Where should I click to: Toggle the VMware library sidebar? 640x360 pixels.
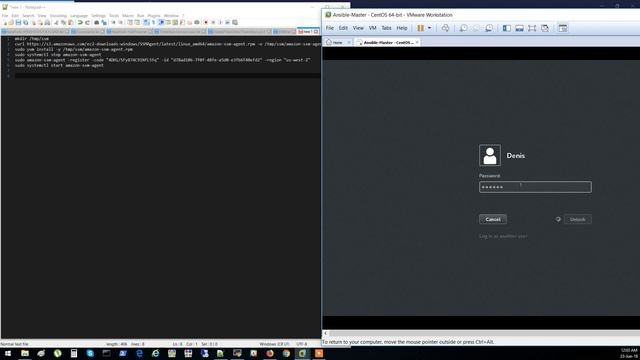(x=507, y=28)
